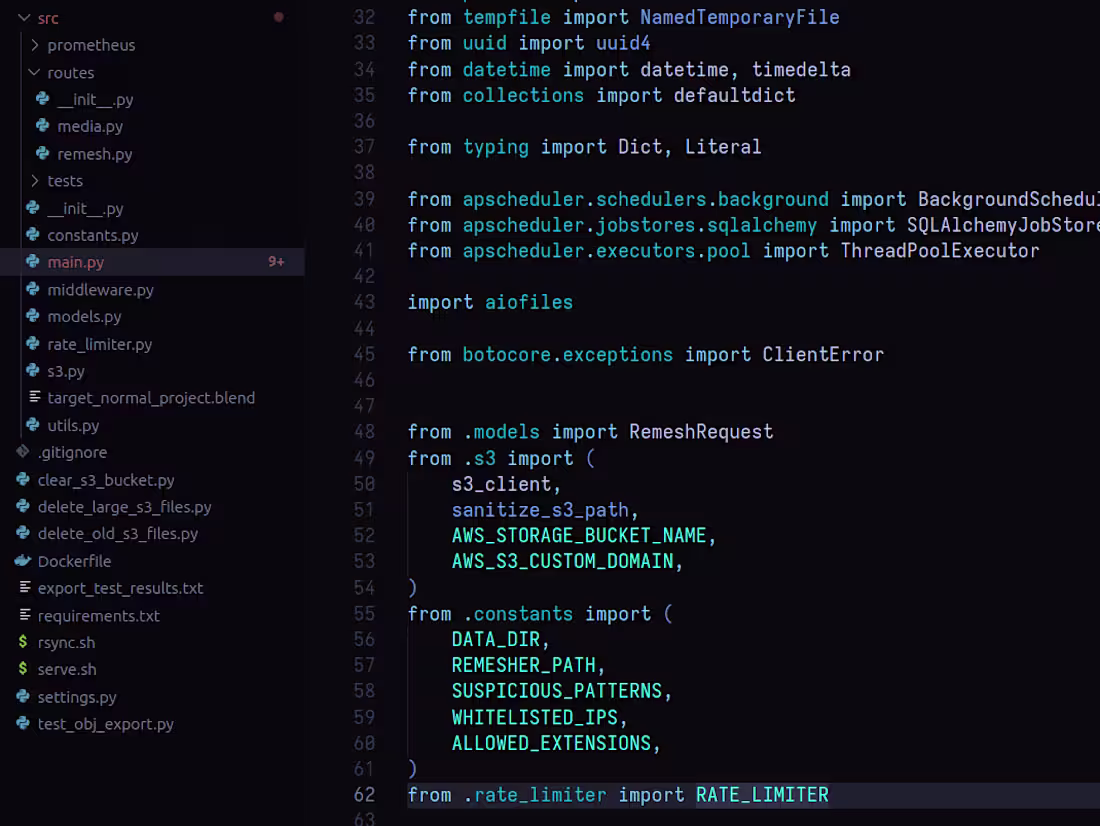Collapse the src folder
This screenshot has height=826, width=1100.
pos(22,17)
